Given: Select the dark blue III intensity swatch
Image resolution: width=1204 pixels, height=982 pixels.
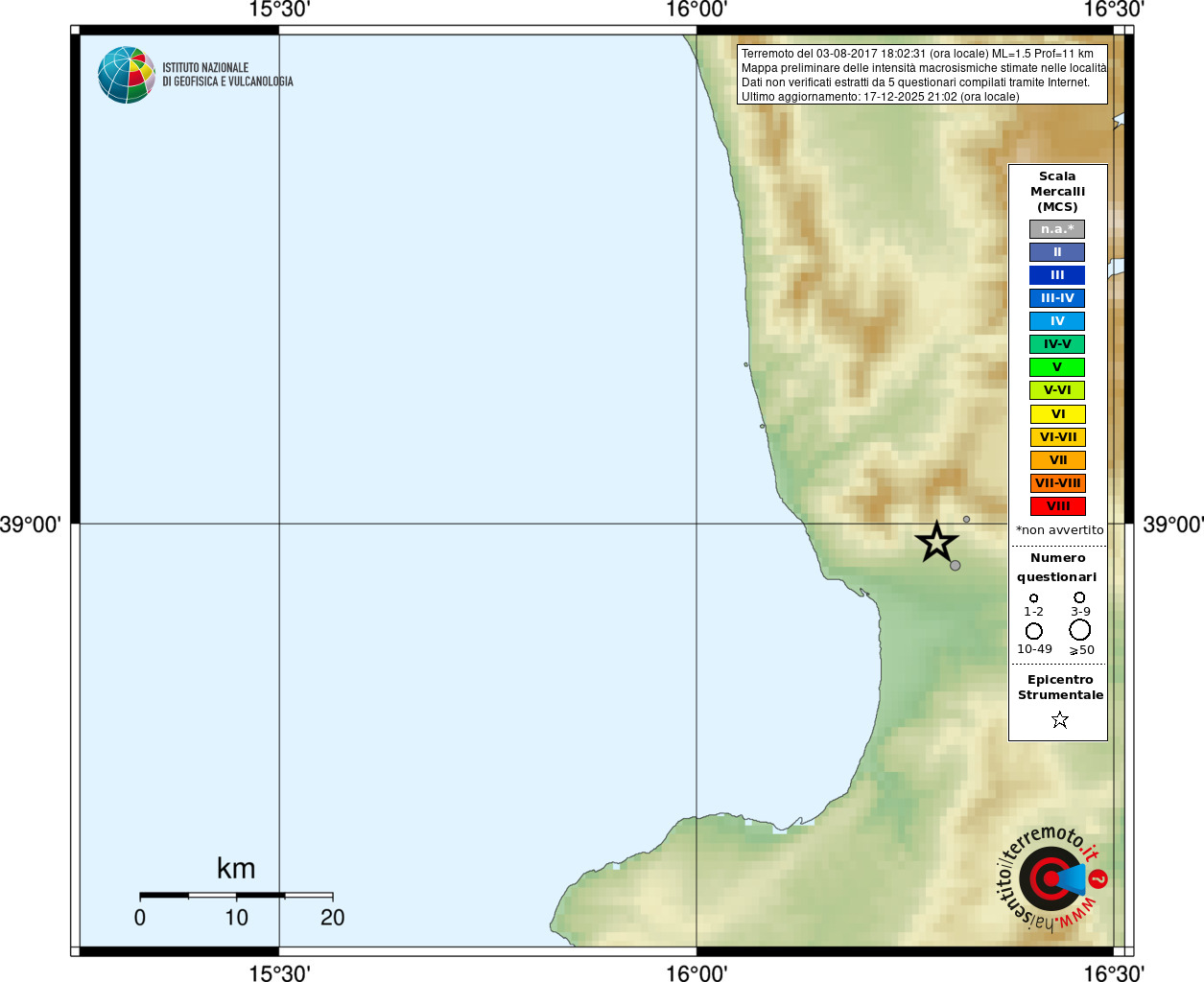Looking at the screenshot, I should (1057, 275).
